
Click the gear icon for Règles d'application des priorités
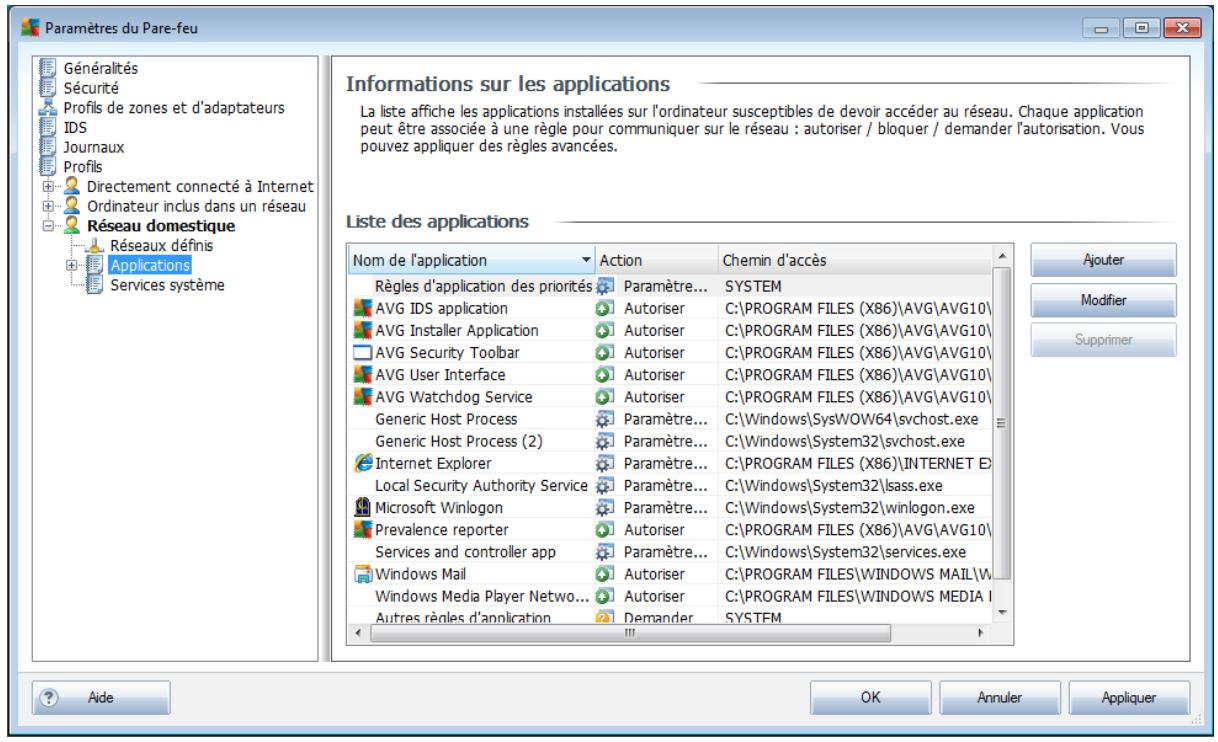pos(603,286)
